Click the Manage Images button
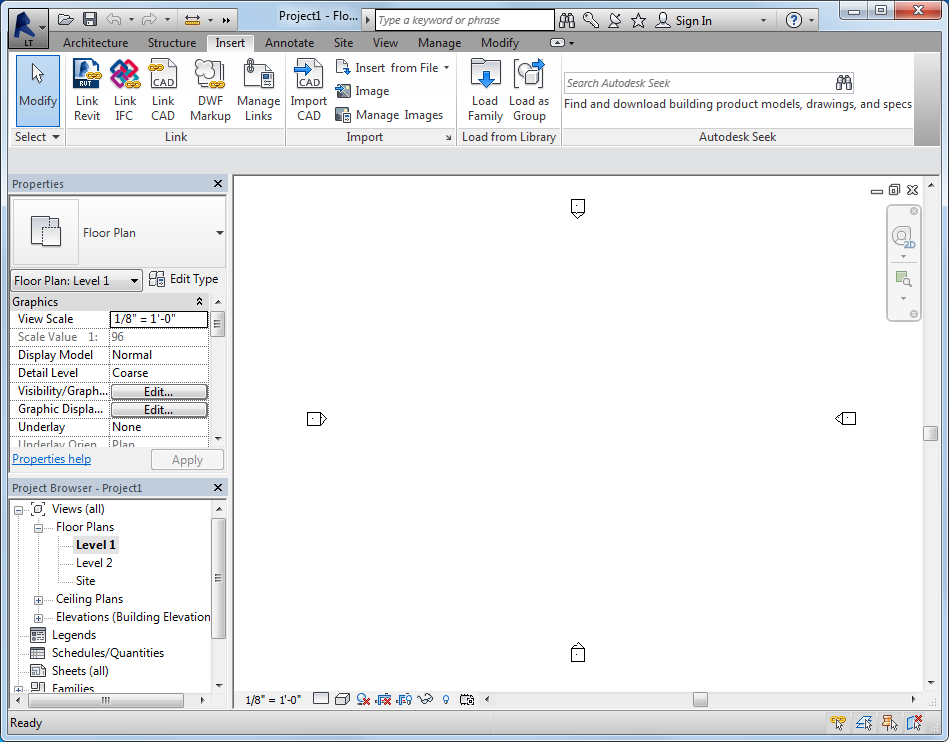This screenshot has width=949, height=742. coord(389,114)
